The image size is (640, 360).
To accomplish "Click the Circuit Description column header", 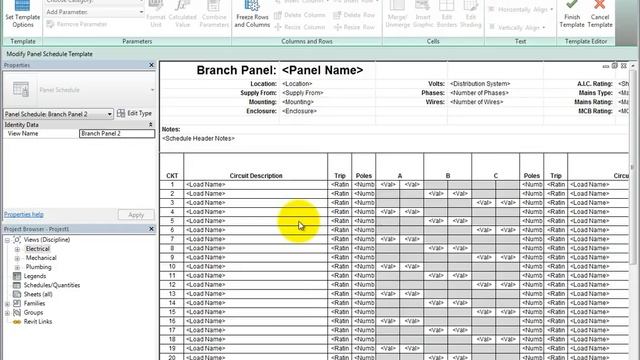I will 256,176.
